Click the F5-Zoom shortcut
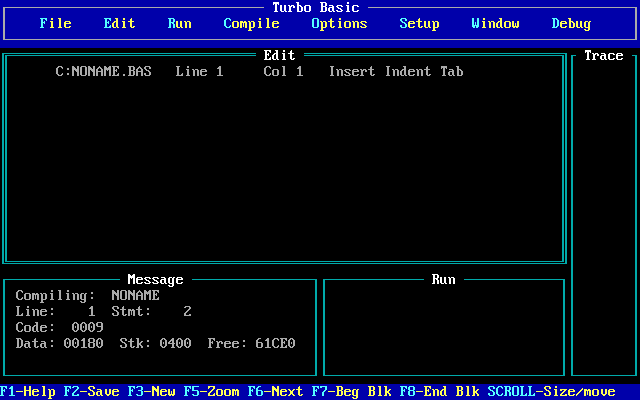Screen dimensions: 640x400 [x=211, y=391]
